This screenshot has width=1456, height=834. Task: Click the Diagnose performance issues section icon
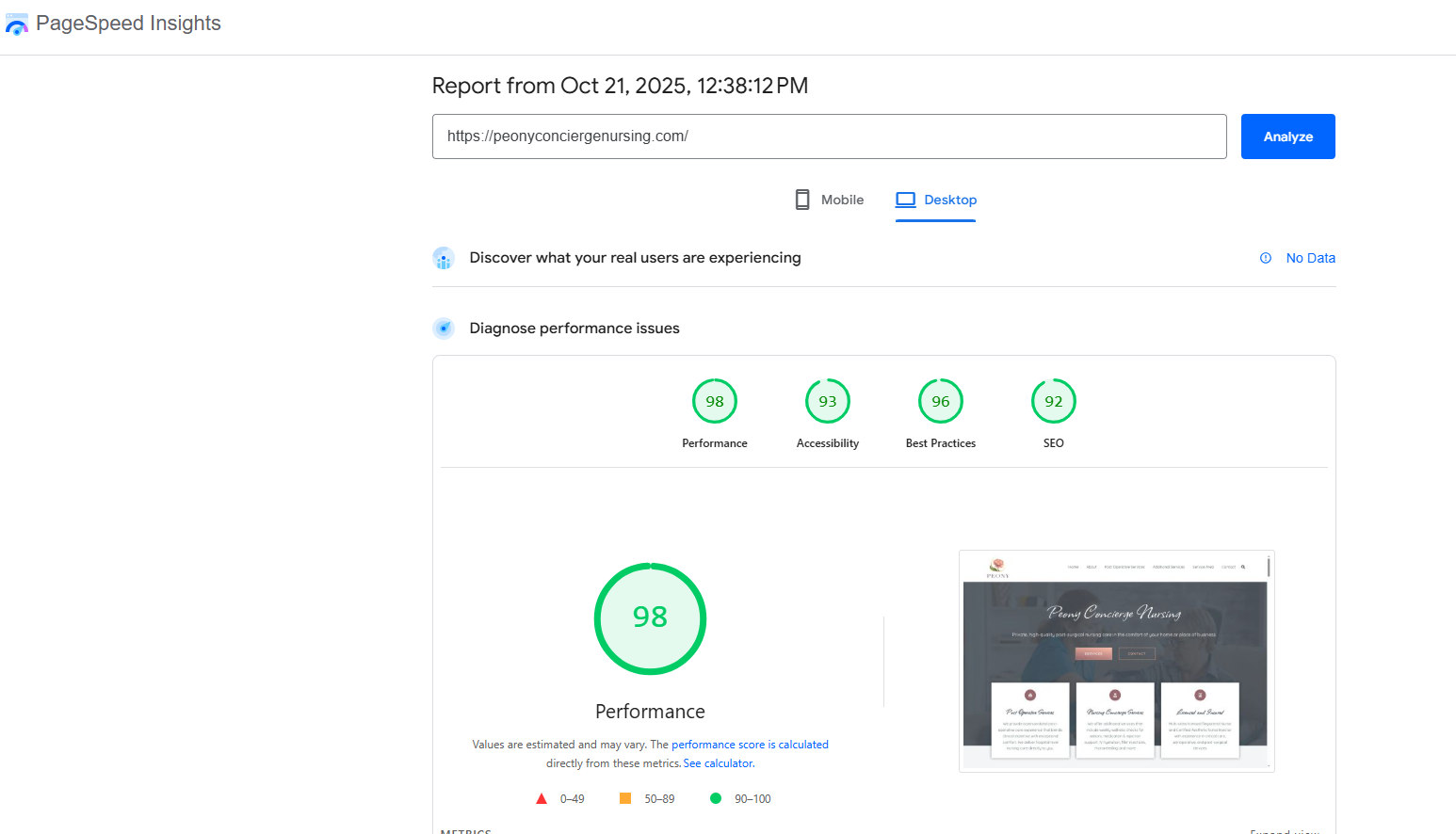(443, 329)
